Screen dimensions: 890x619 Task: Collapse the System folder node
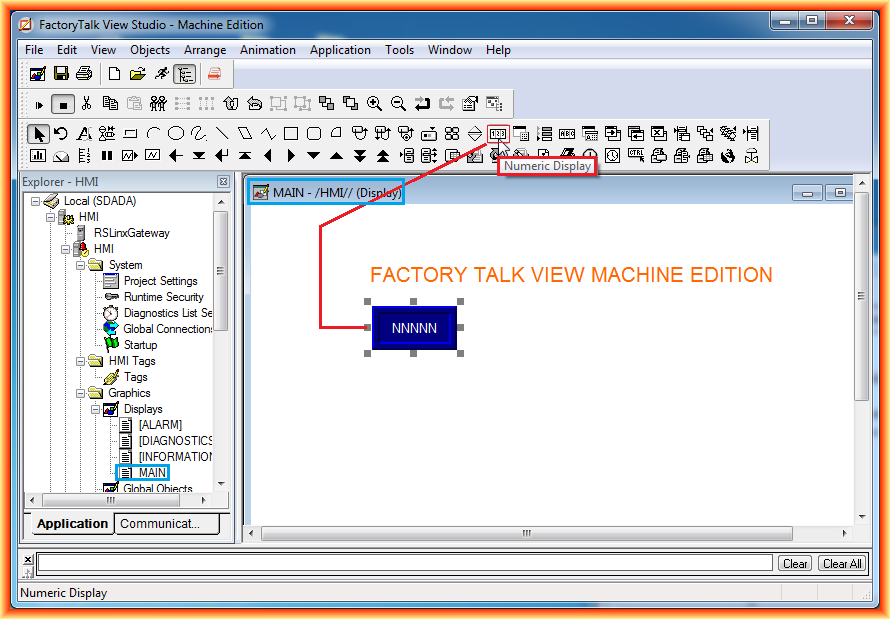point(82,264)
